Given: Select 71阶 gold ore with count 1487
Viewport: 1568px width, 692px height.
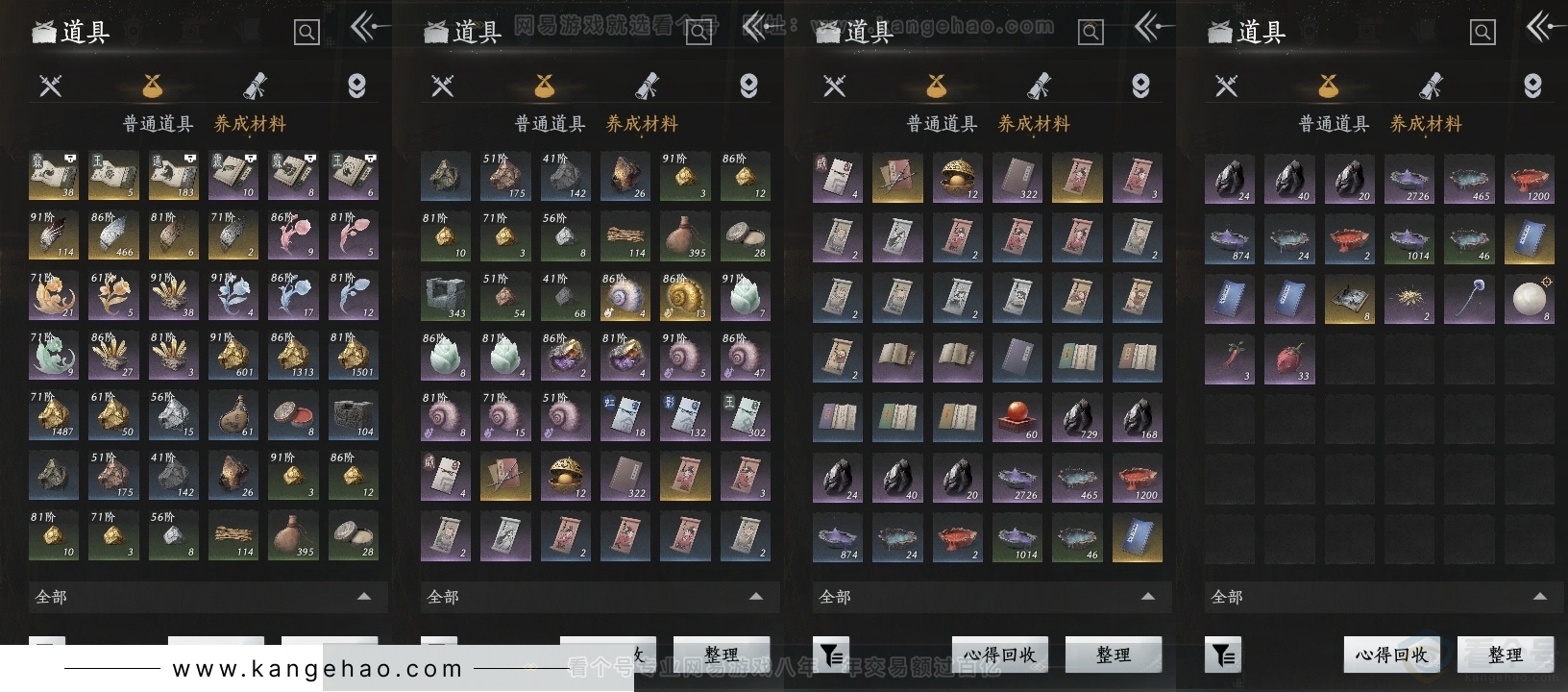Looking at the screenshot, I should click(54, 415).
